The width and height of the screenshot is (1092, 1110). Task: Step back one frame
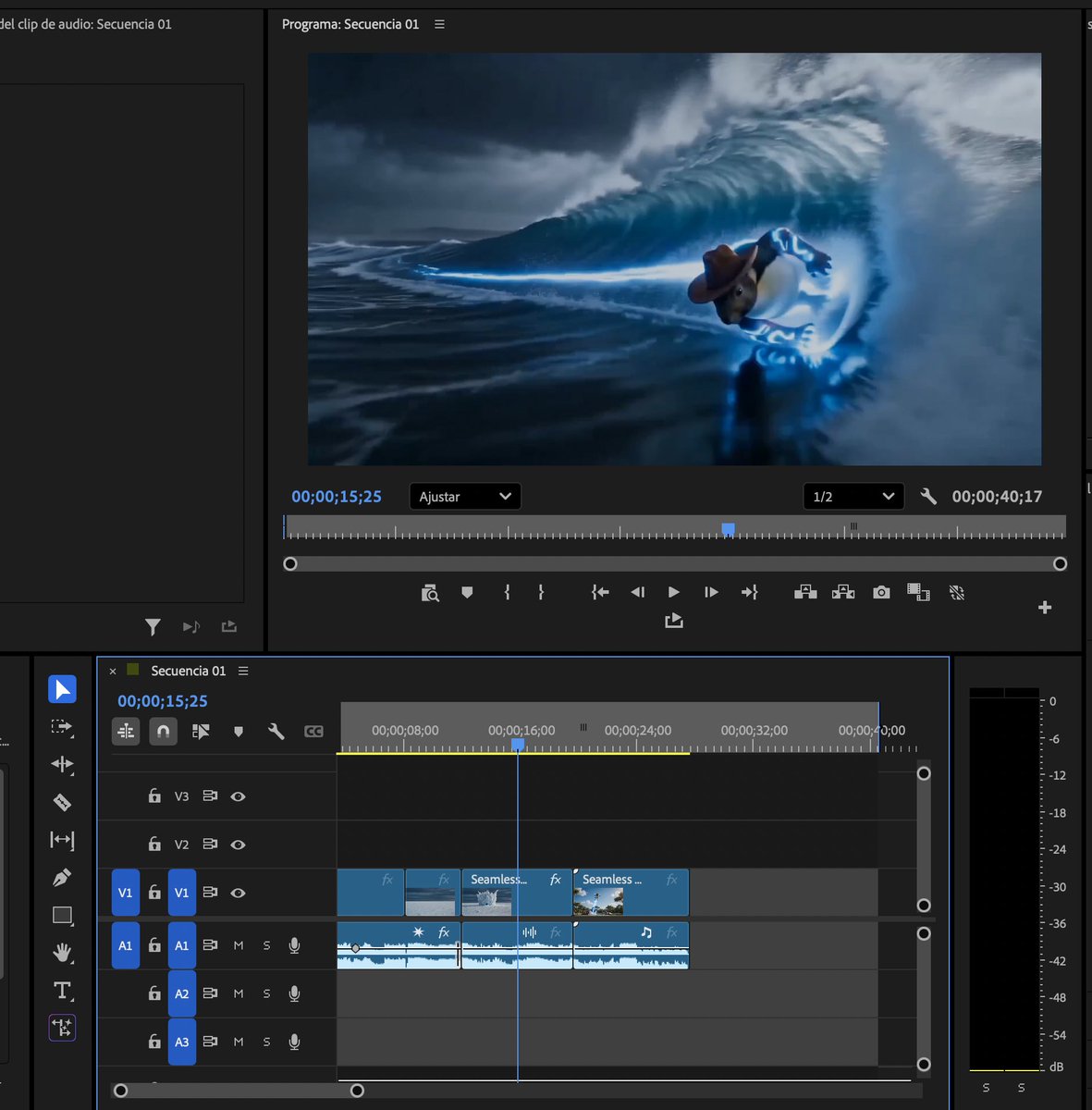point(637,592)
